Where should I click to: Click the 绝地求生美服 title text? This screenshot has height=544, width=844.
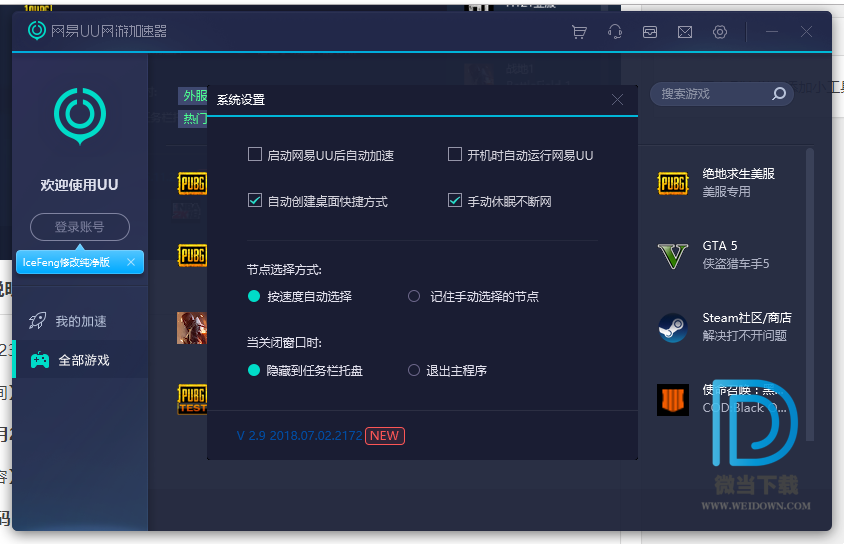click(738, 174)
